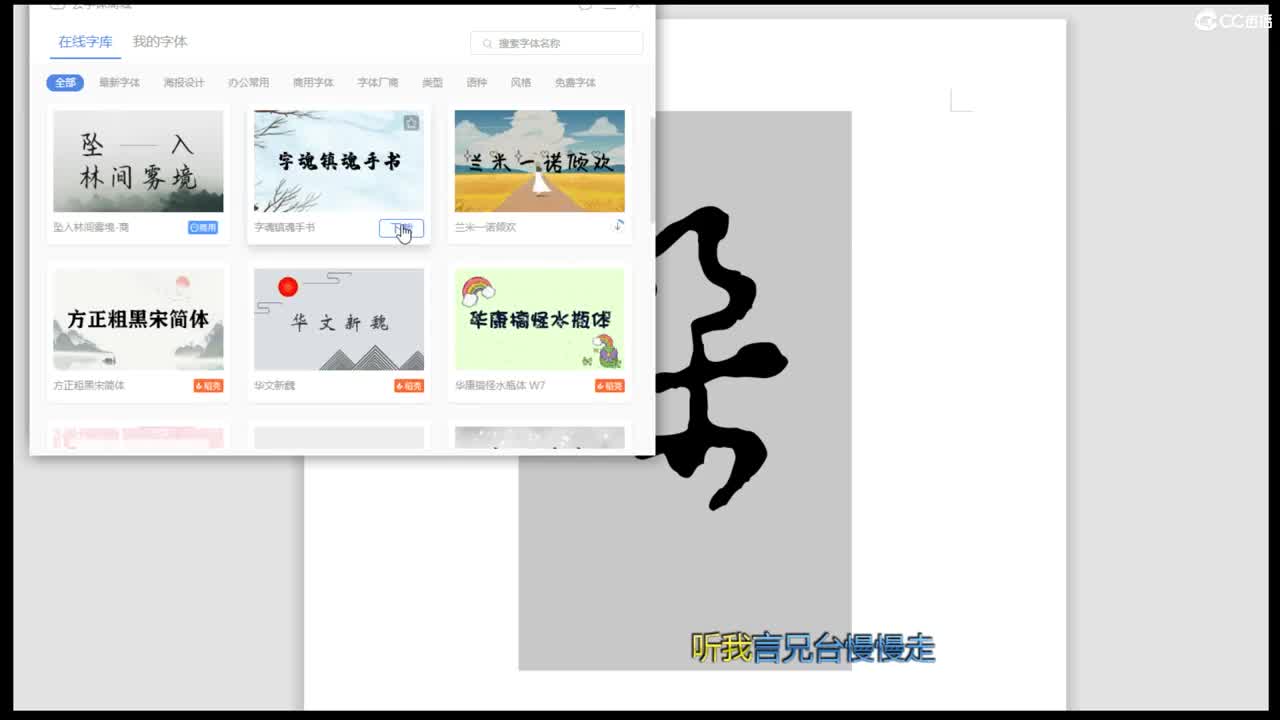Enable the 商用字体 filter
The height and width of the screenshot is (720, 1280).
[314, 83]
